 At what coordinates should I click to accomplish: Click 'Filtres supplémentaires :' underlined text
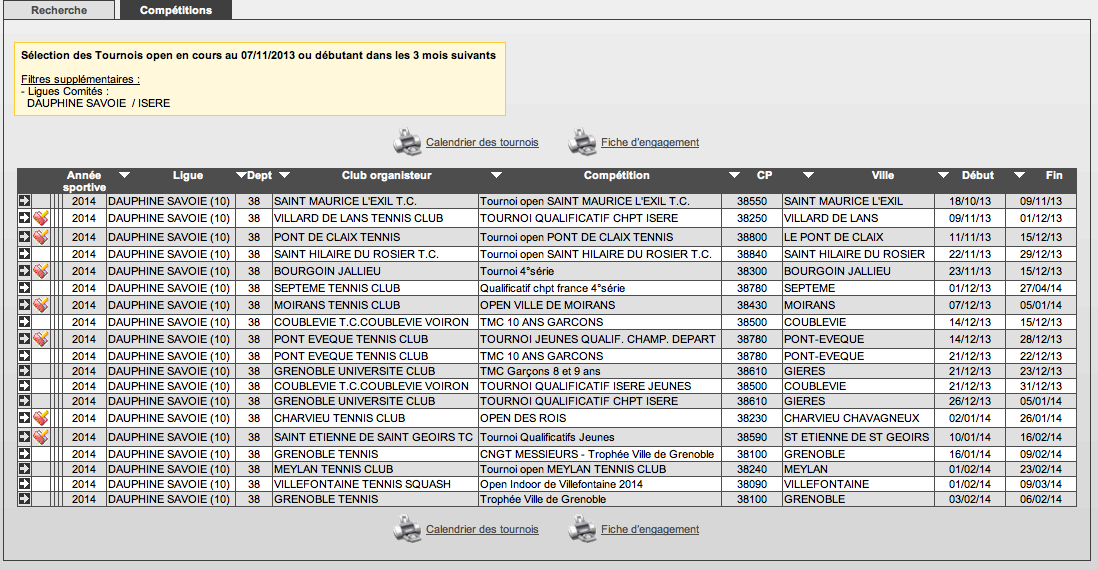click(x=81, y=79)
